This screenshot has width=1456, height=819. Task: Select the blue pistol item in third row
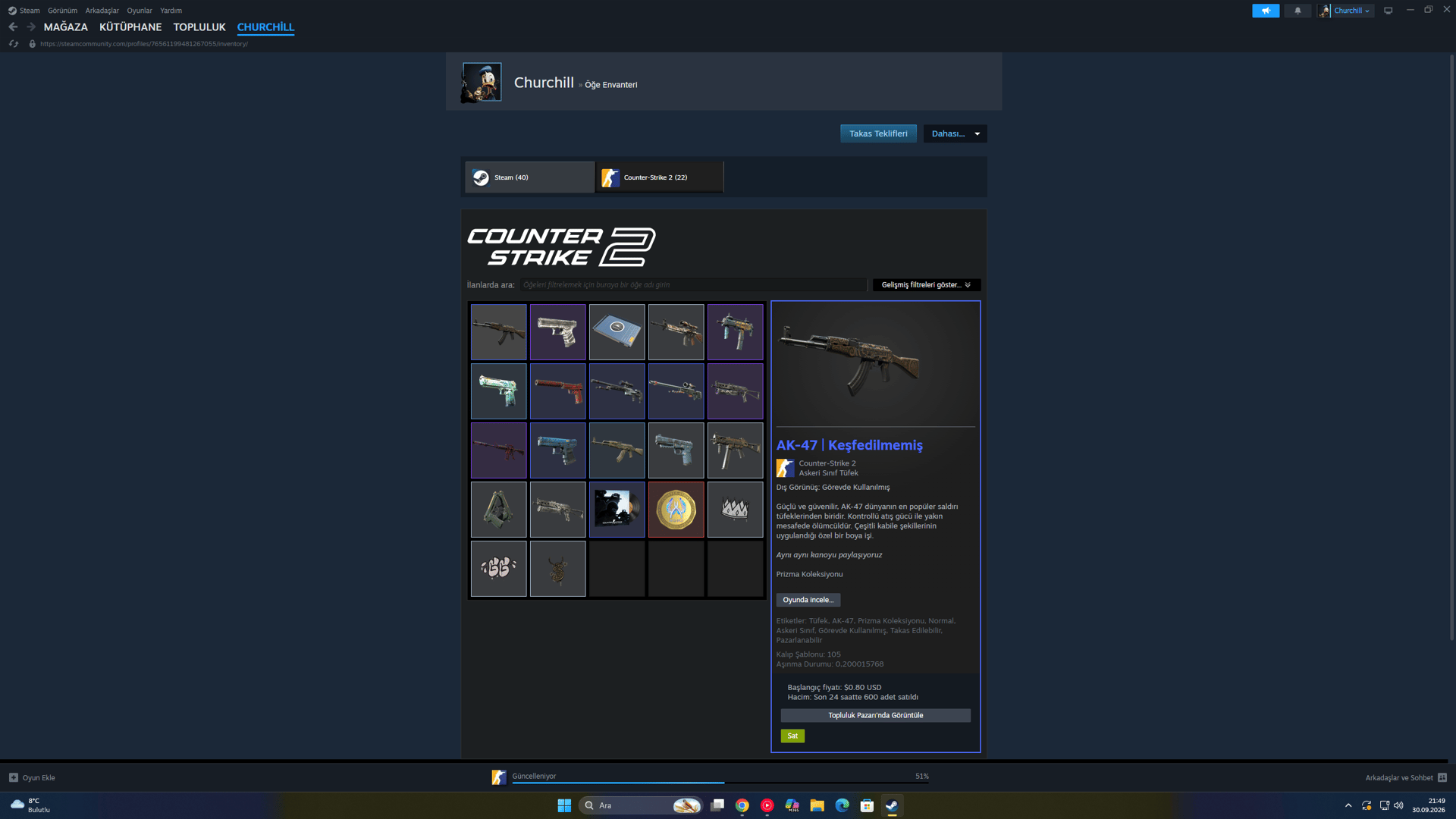pos(557,450)
